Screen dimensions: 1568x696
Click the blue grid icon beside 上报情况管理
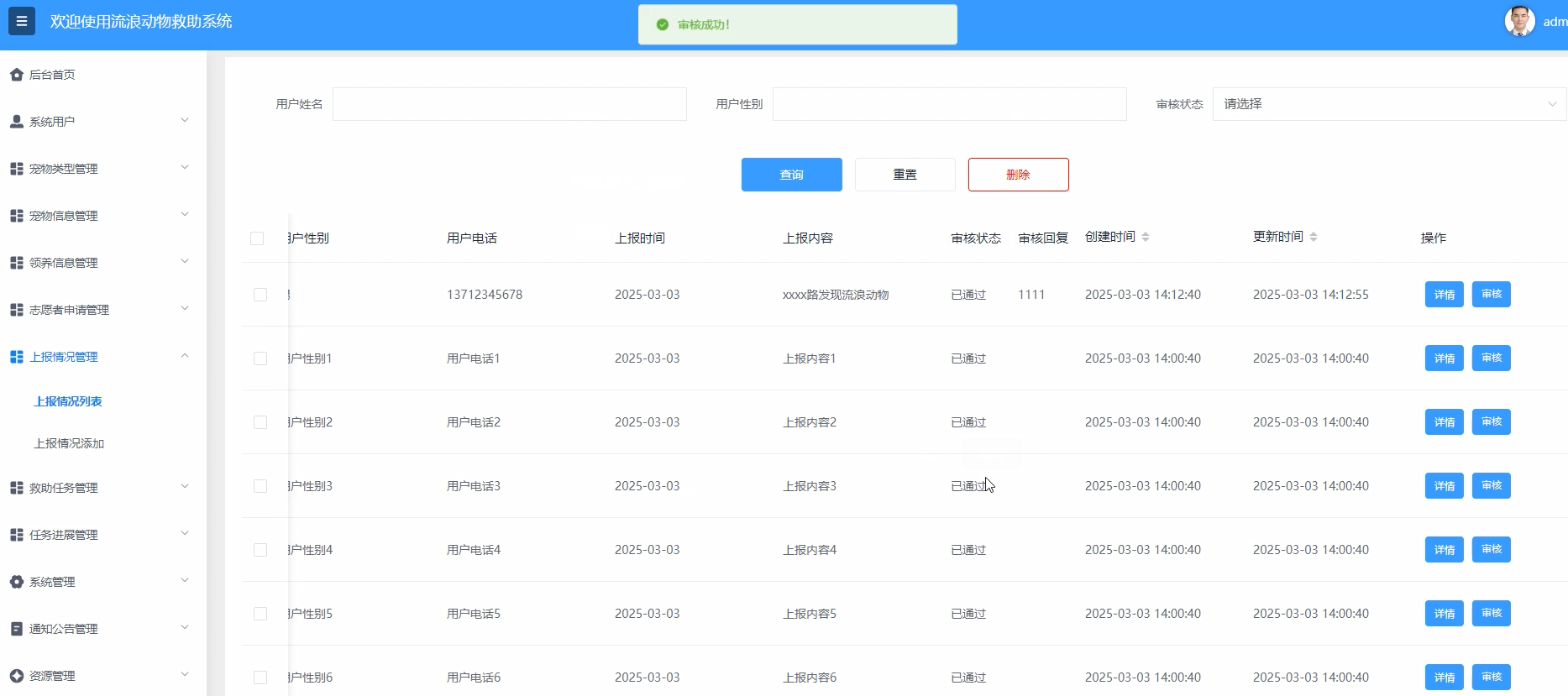point(16,357)
